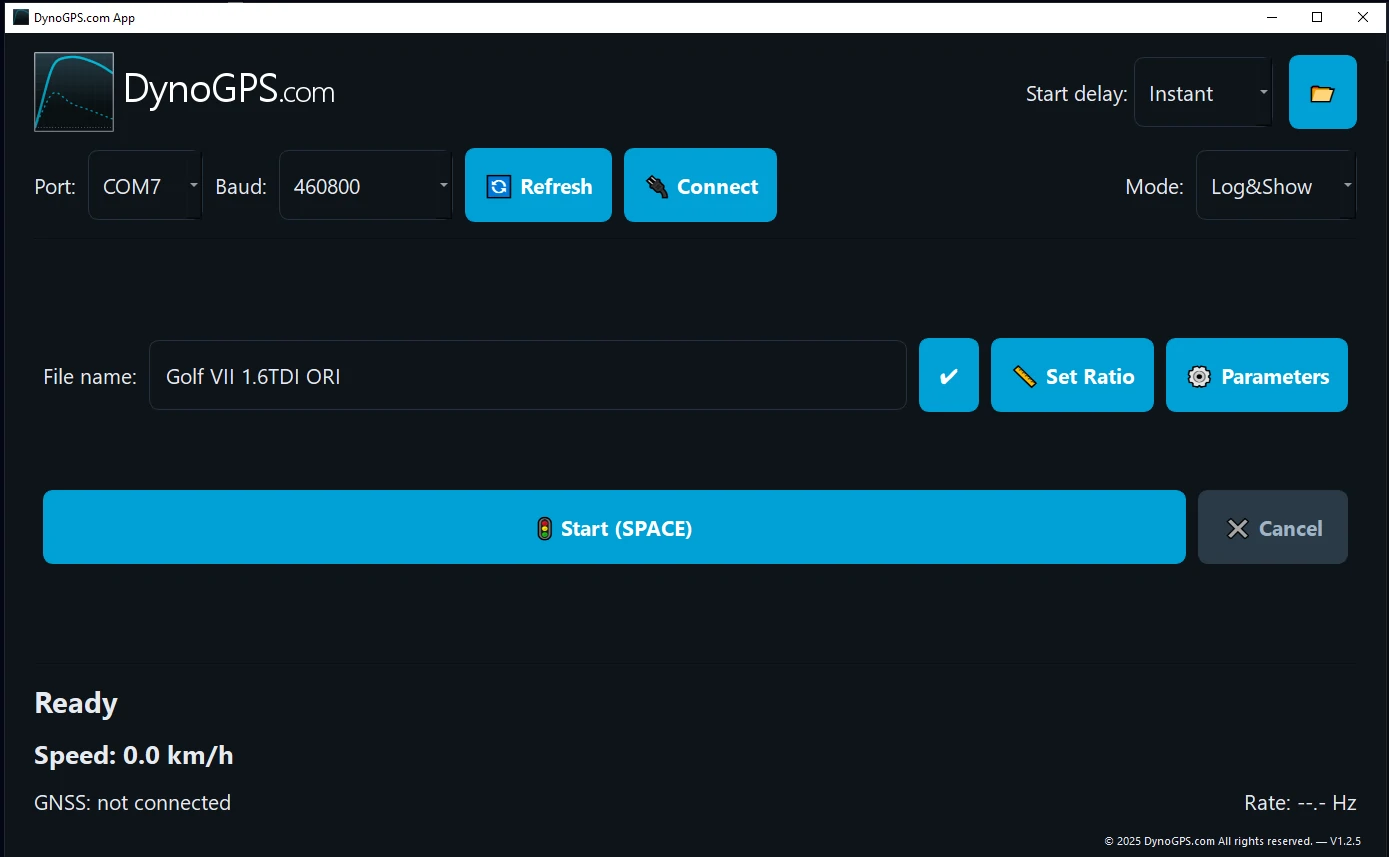Screen dimensions: 1389x857
Task: Click the DynoGPS dyno curve logo
Action: pyautogui.click(x=74, y=91)
